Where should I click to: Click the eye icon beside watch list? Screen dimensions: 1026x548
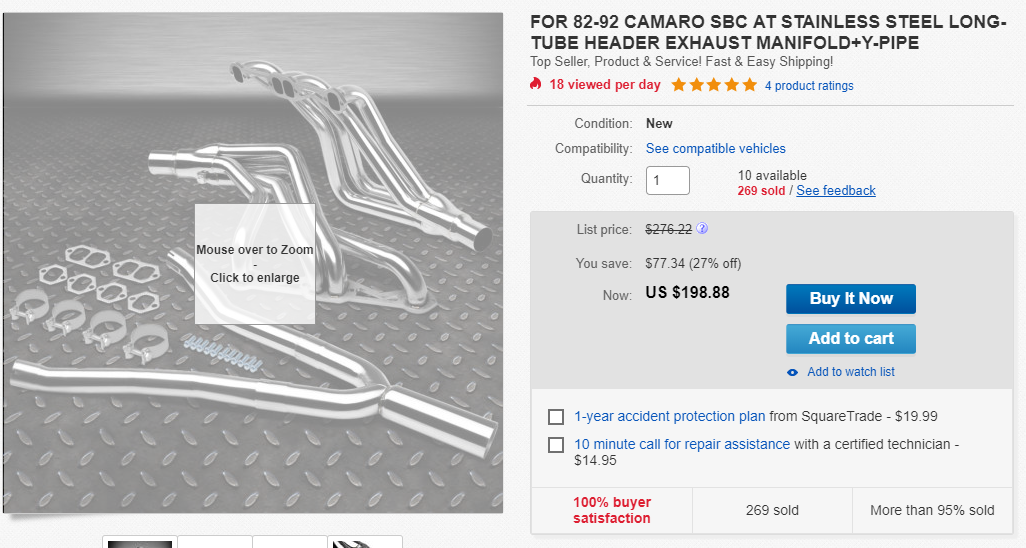793,372
